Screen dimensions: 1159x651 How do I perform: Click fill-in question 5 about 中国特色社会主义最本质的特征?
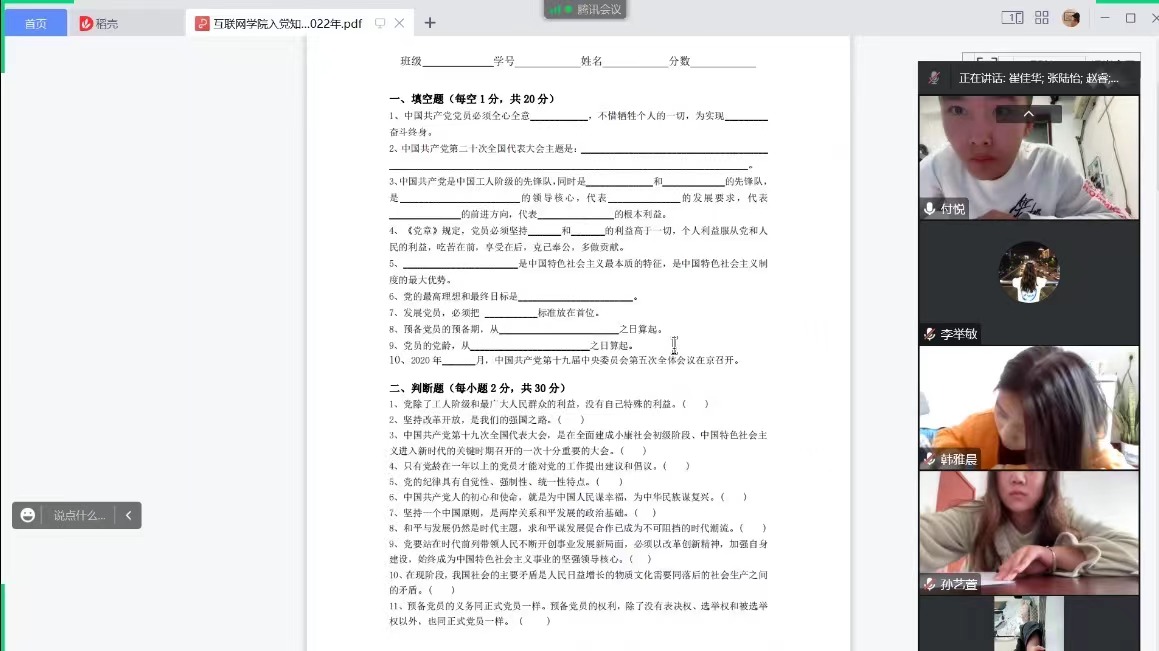click(x=578, y=271)
